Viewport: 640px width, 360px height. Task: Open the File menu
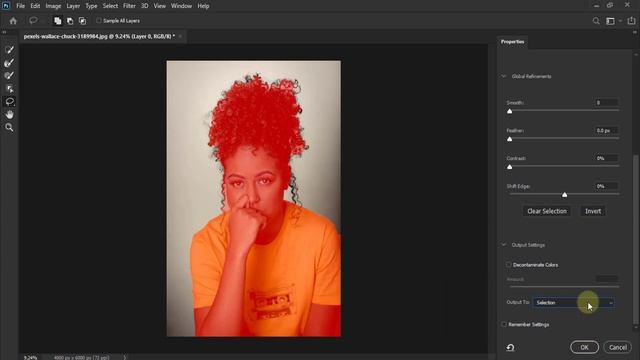[20, 6]
